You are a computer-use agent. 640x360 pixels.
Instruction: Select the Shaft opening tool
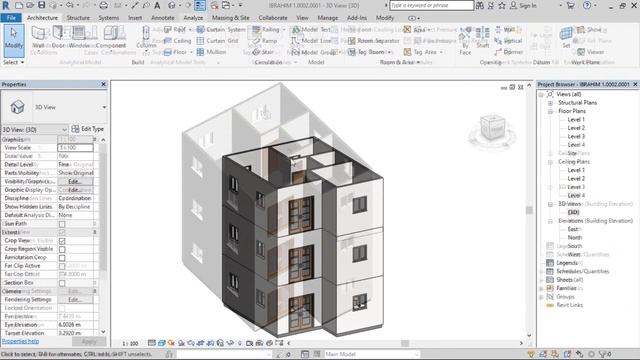click(483, 38)
